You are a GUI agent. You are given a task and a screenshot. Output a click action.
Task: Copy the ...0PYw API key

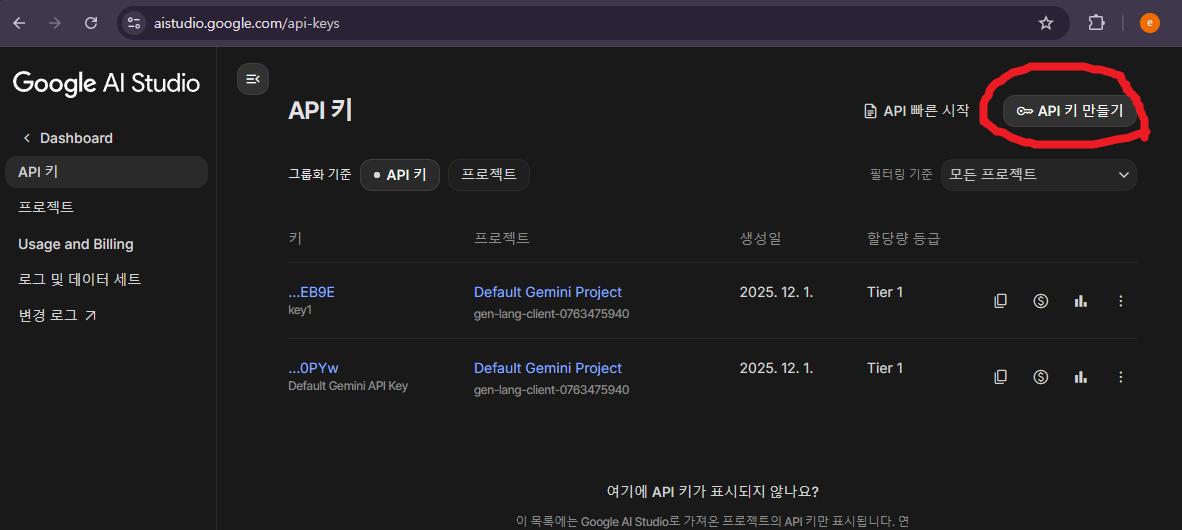[x=1000, y=376]
